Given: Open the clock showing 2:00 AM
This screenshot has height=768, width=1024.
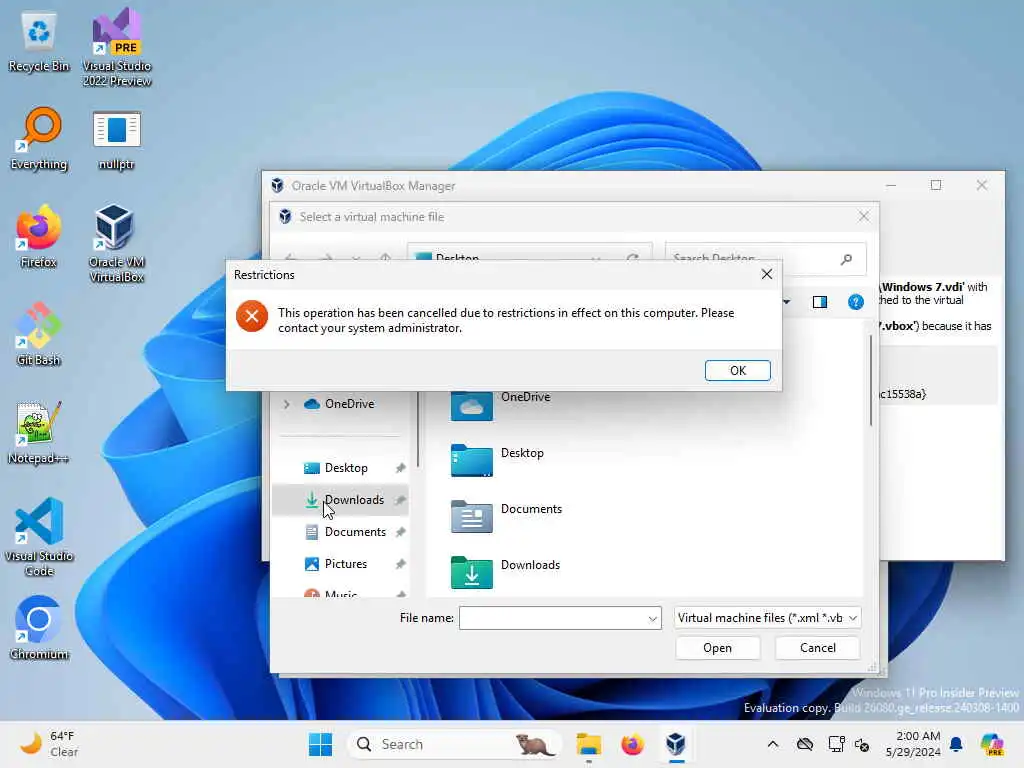Looking at the screenshot, I should click(913, 744).
